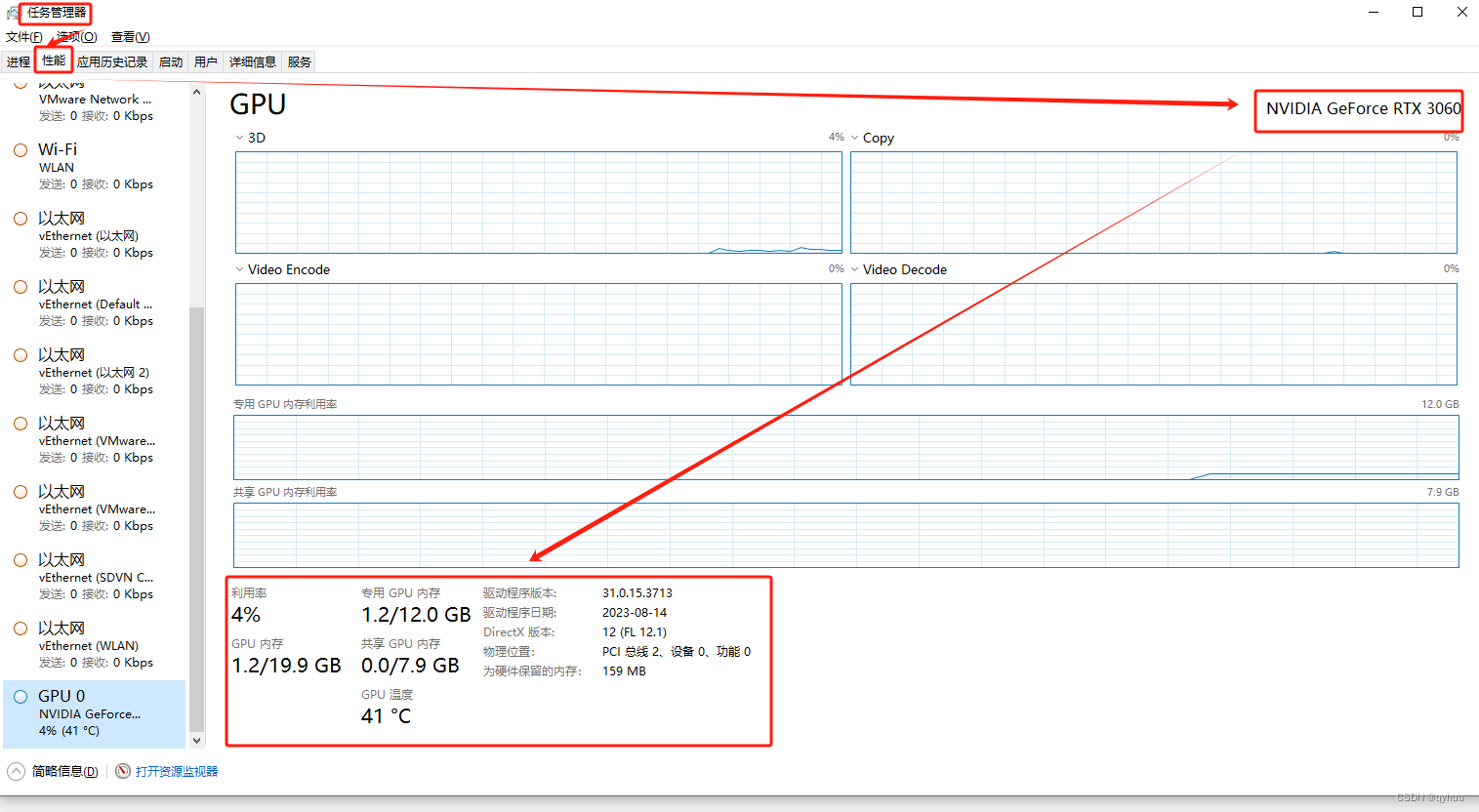Viewport: 1479px width, 812px height.
Task: Click the PCI 总线 2 location value
Action: pos(677,652)
